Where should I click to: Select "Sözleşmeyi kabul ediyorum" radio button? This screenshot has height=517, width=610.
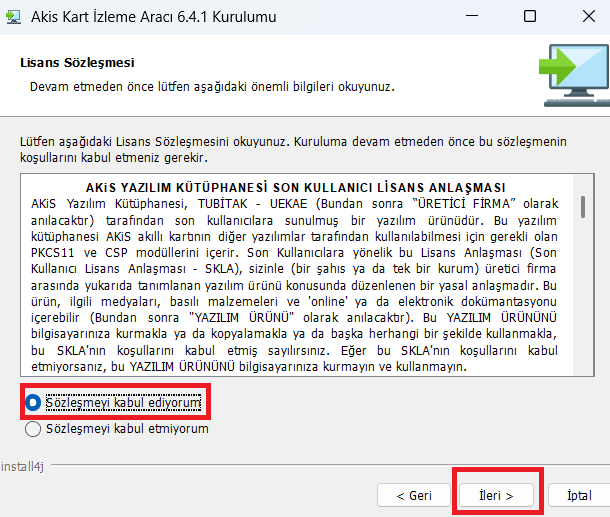(x=33, y=402)
